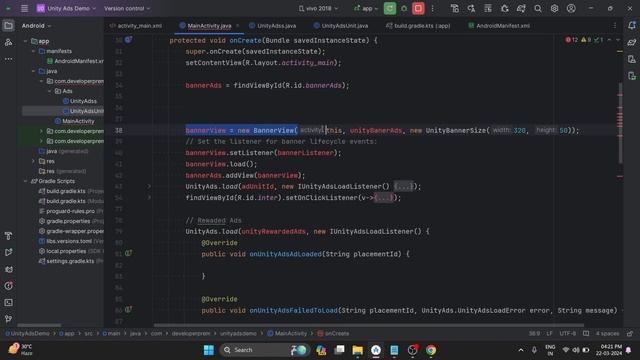Click the gutter icon beside onCreate line
The image size is (640, 360).
[128, 40]
